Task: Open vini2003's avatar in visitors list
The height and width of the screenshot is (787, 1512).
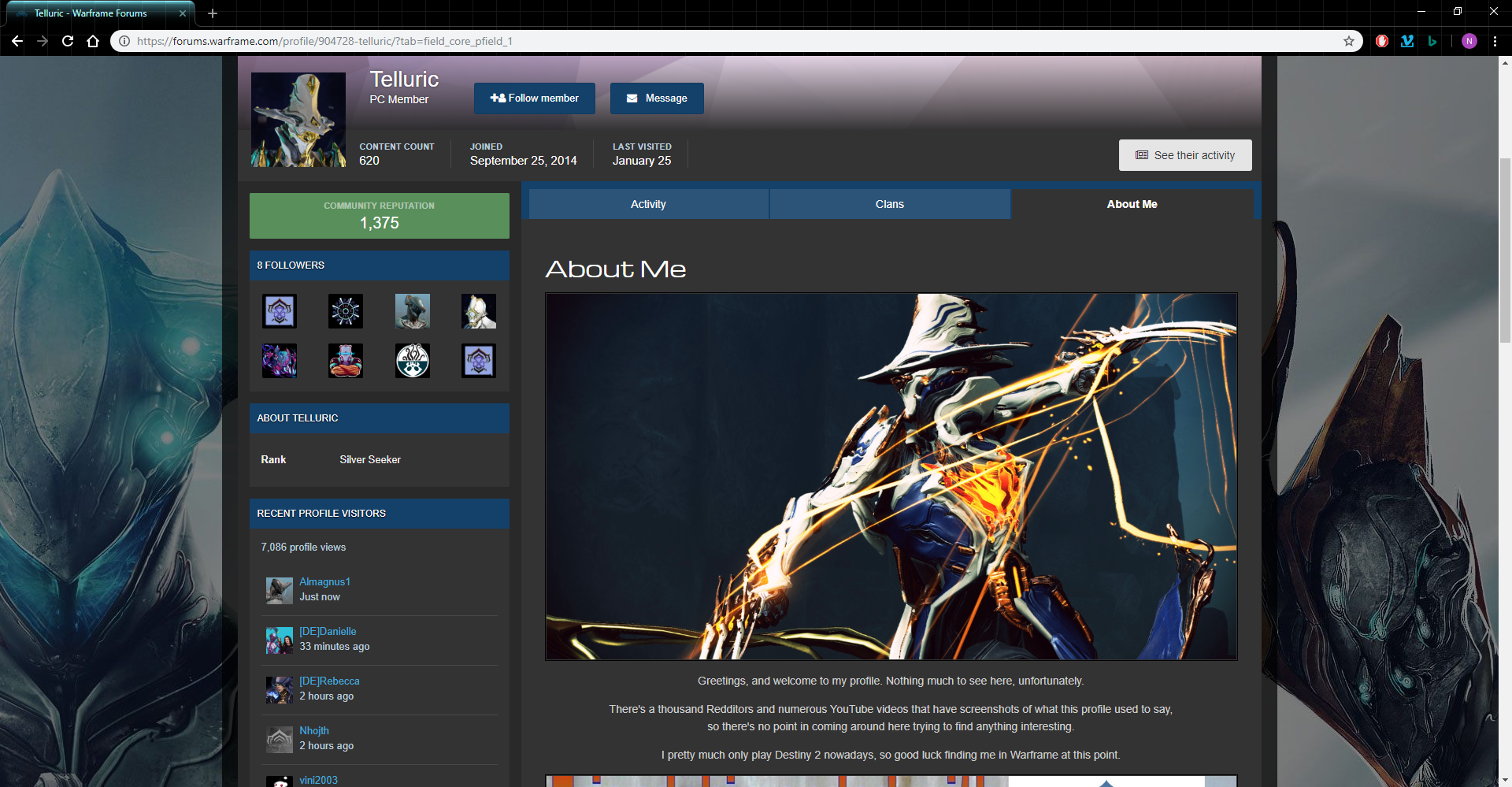Action: click(280, 781)
